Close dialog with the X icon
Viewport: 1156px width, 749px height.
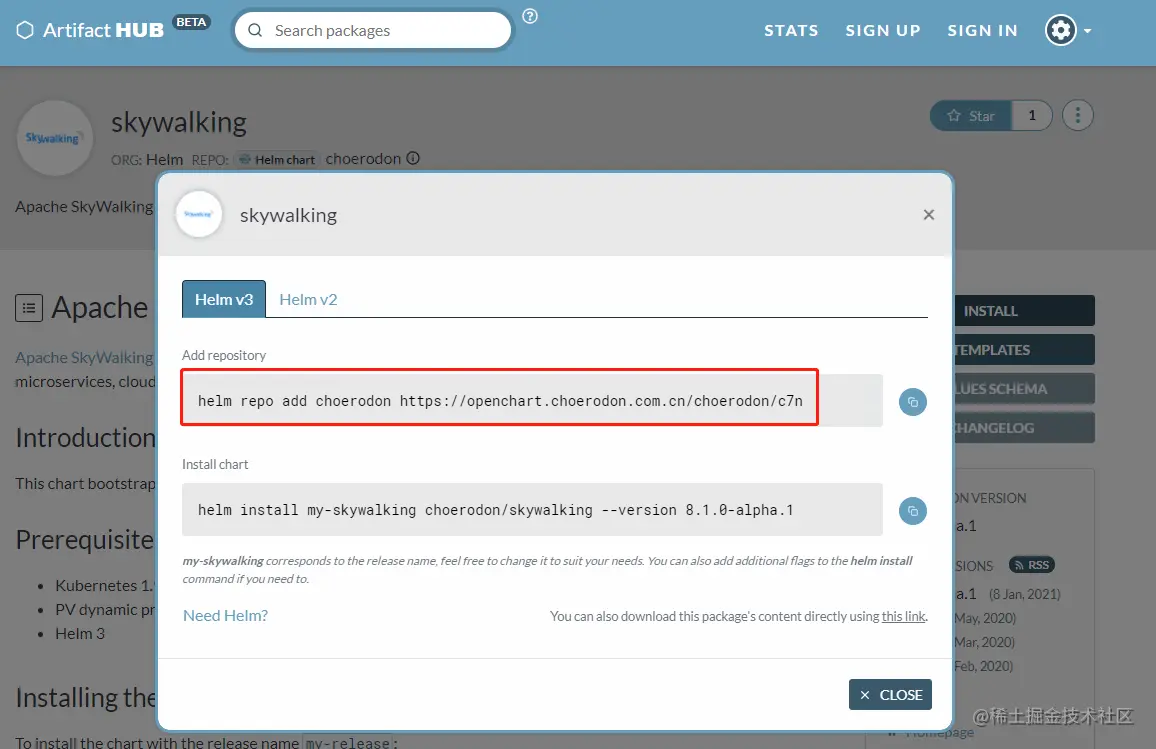(x=929, y=215)
